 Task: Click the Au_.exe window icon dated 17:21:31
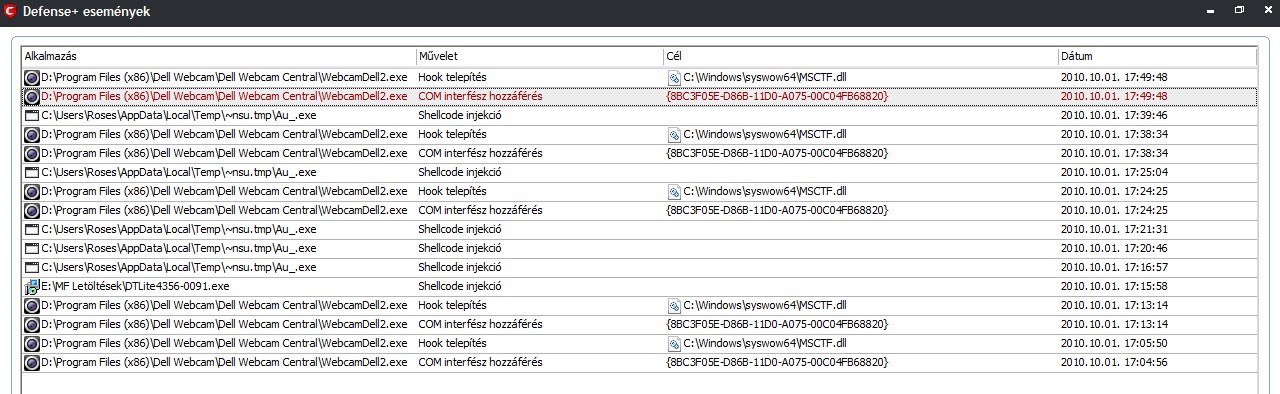(32, 229)
